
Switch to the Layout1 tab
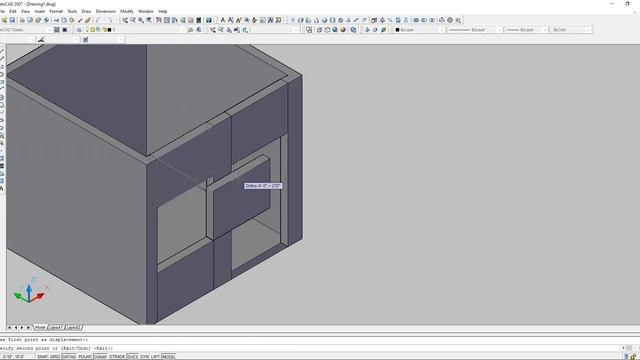[x=55, y=327]
